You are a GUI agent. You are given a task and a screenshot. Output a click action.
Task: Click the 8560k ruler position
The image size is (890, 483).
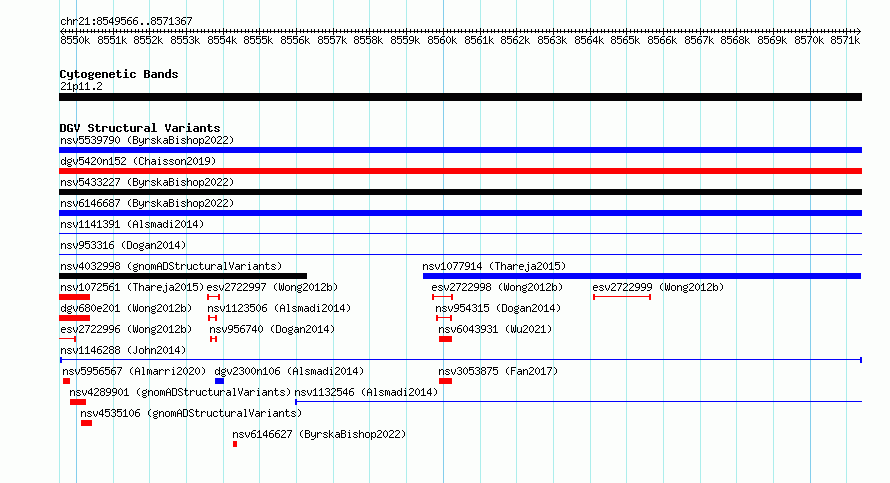click(x=442, y=40)
